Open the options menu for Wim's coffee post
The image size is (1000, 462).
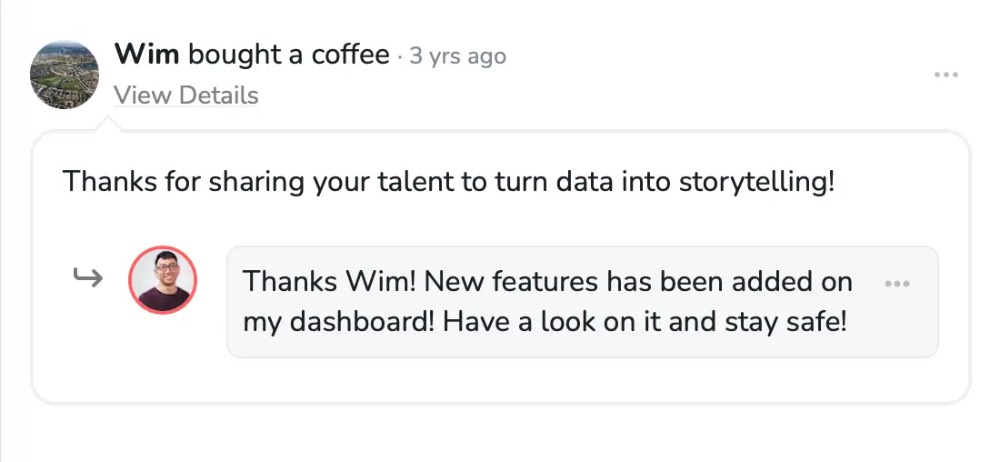(945, 75)
